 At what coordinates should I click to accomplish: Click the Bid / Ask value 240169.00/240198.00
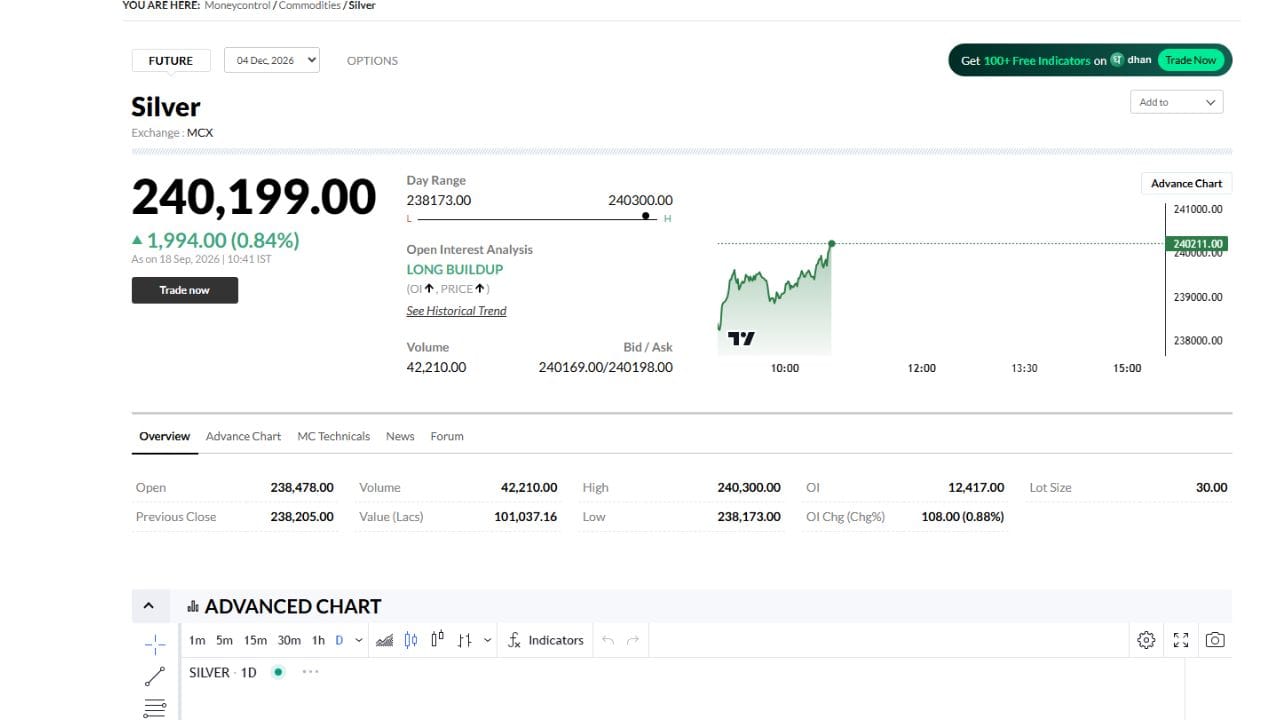pyautogui.click(x=606, y=367)
